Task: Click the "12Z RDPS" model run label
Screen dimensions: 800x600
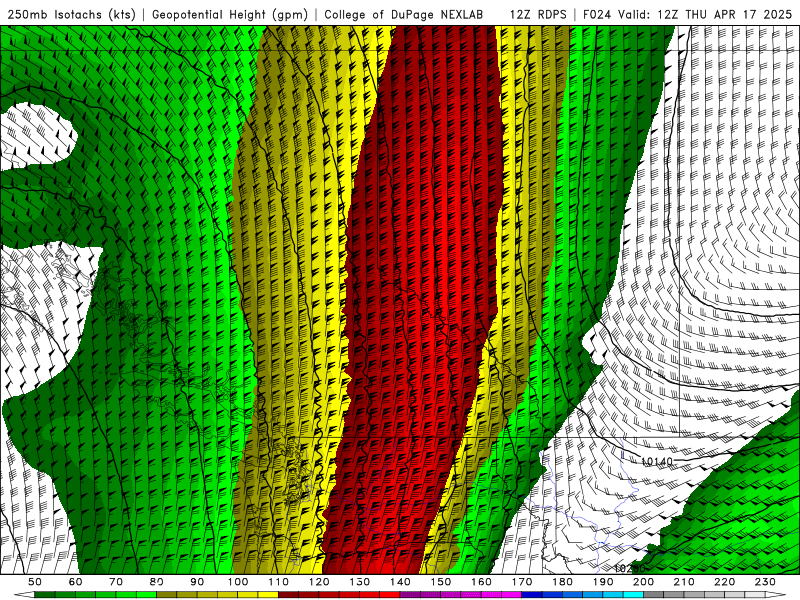Action: click(x=538, y=15)
